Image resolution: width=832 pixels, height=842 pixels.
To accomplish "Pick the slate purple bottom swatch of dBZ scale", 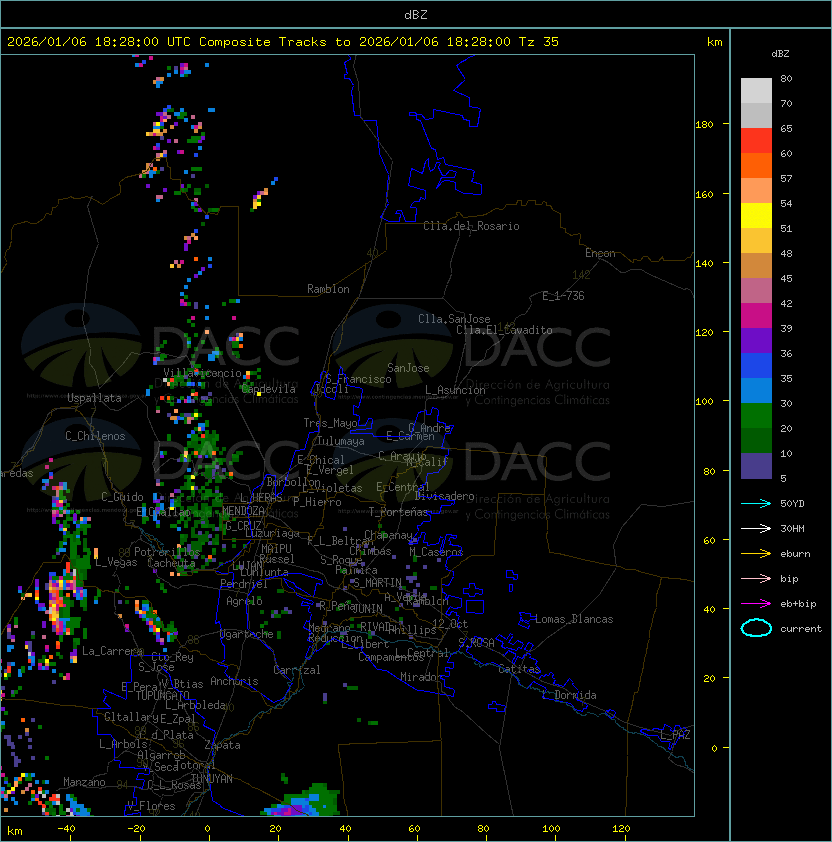I will point(756,466).
